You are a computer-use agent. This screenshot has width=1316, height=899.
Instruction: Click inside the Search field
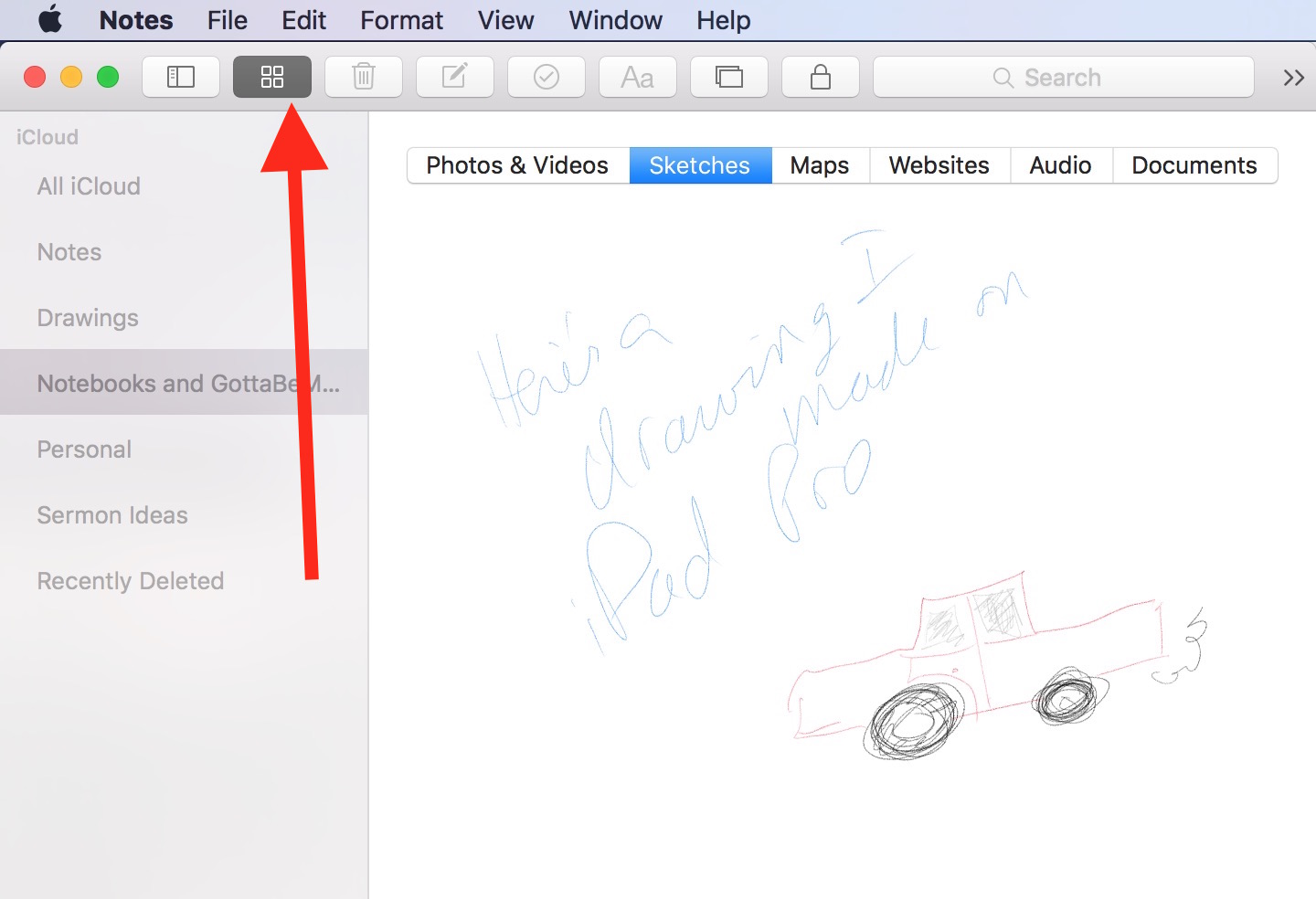point(1063,77)
